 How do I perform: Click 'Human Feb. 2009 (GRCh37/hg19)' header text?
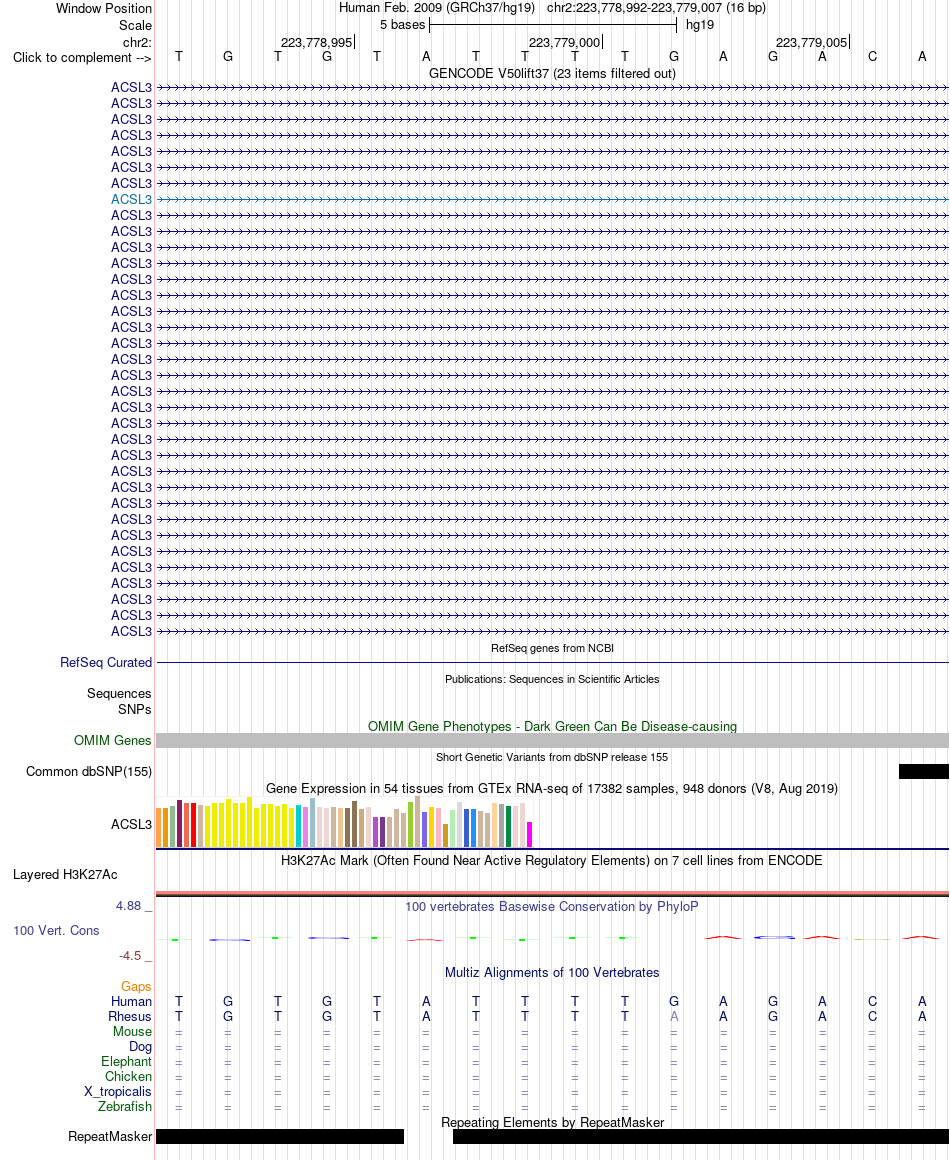(437, 8)
